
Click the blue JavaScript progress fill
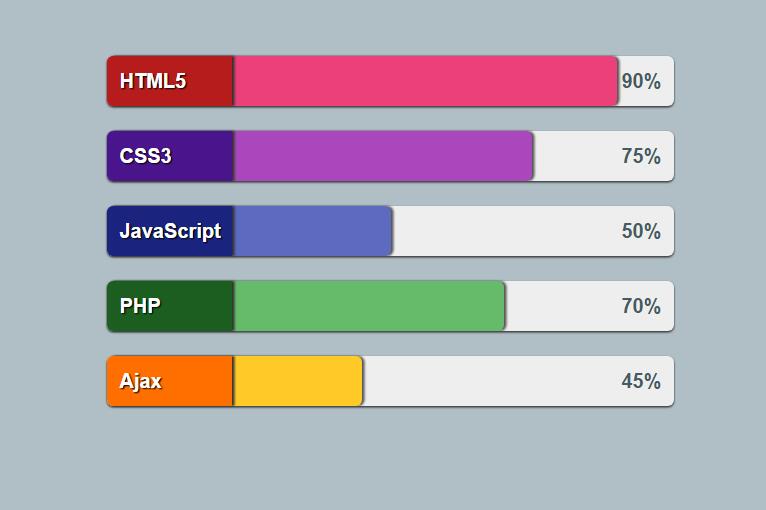click(313, 231)
